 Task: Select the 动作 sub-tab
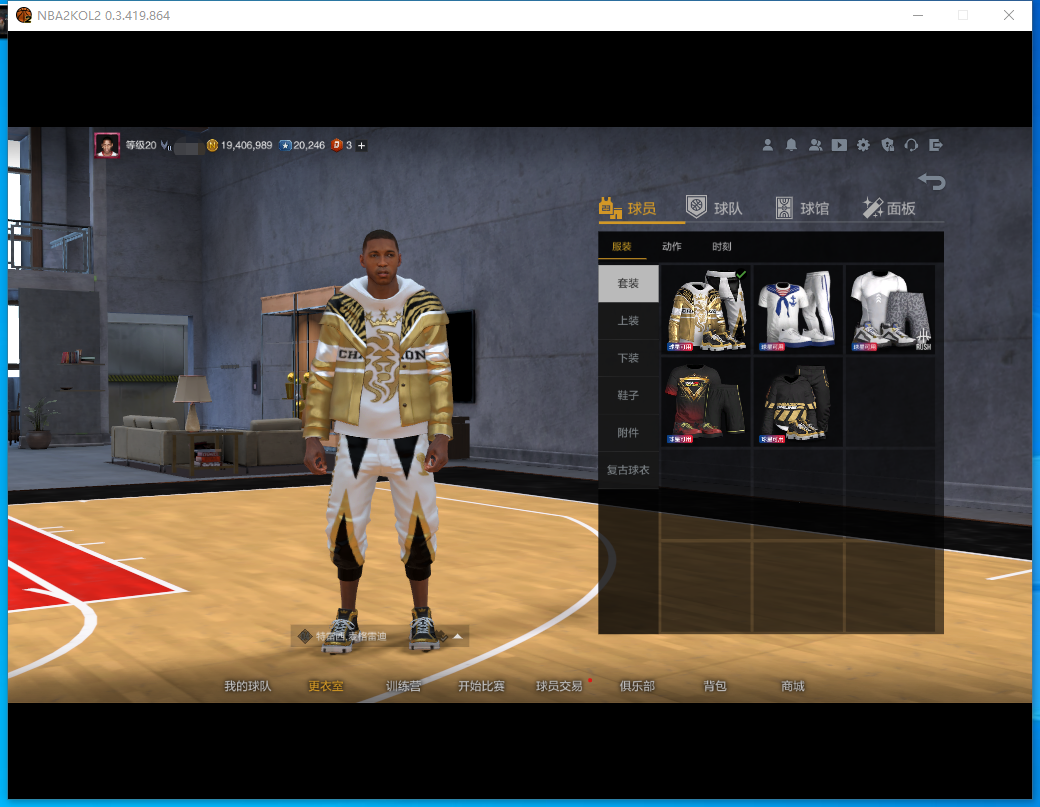point(671,246)
